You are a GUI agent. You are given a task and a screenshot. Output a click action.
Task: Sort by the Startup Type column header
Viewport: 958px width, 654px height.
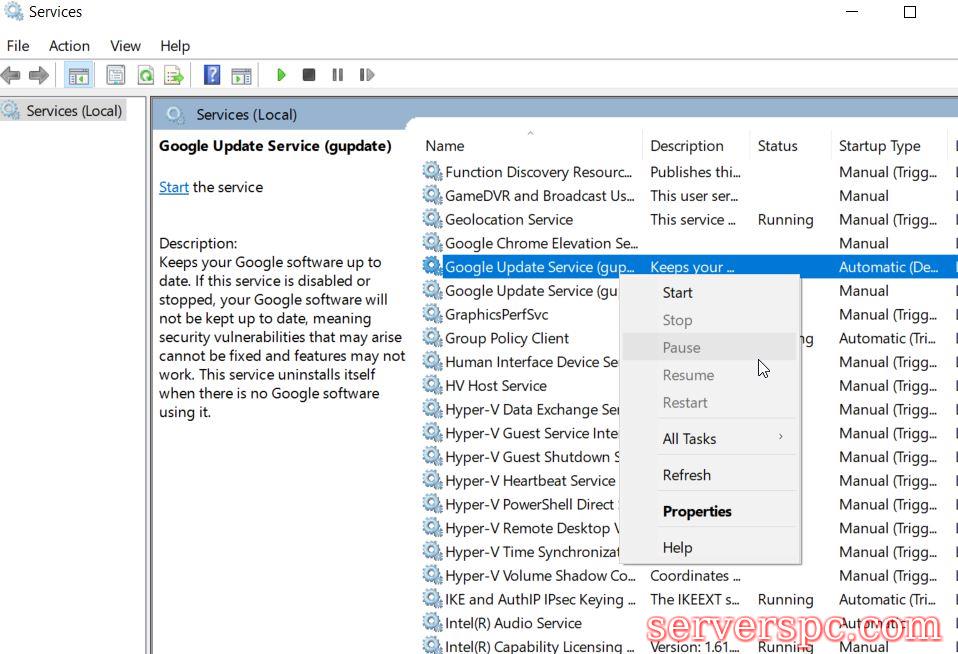tap(879, 146)
